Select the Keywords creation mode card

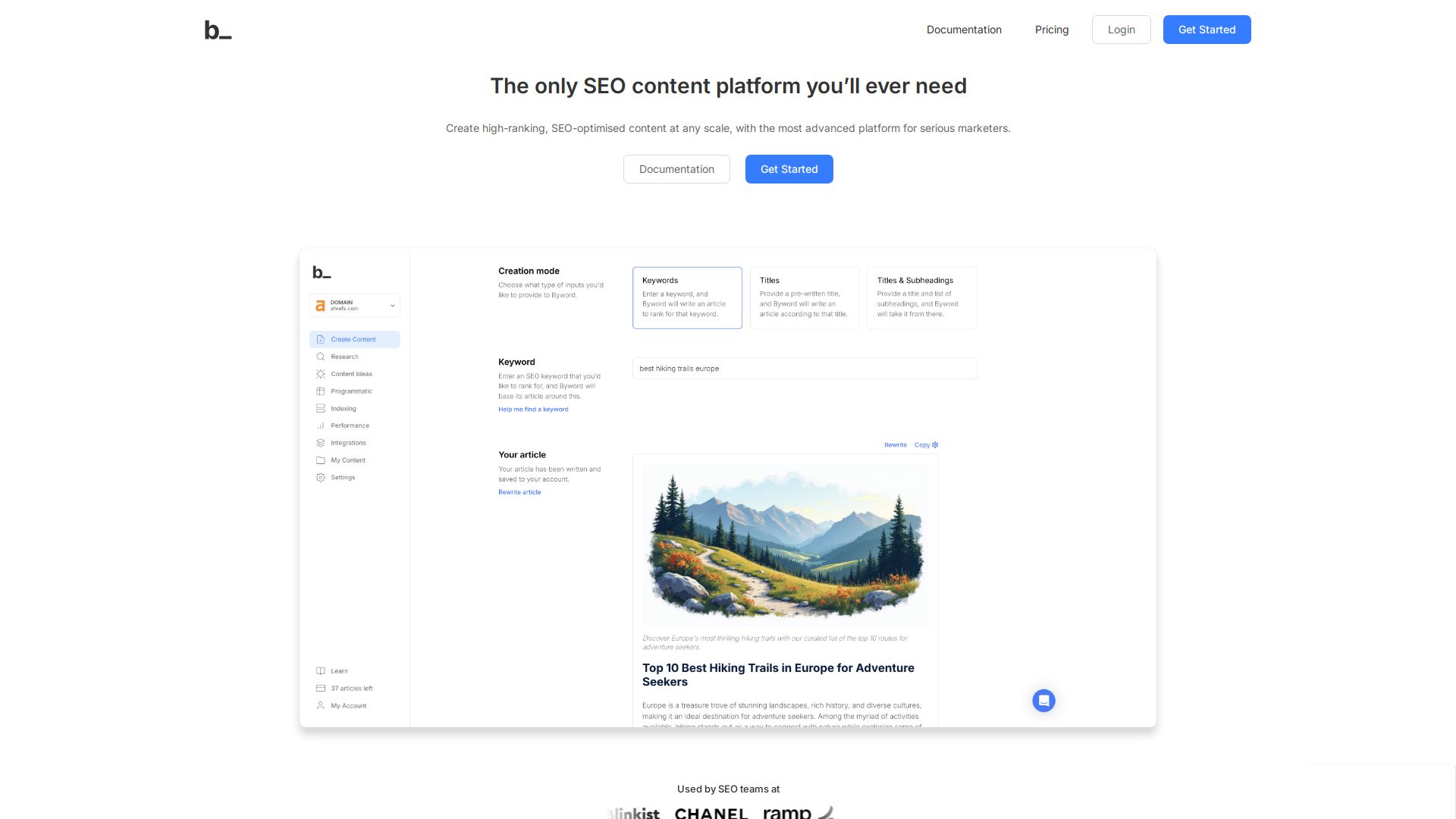[687, 297]
